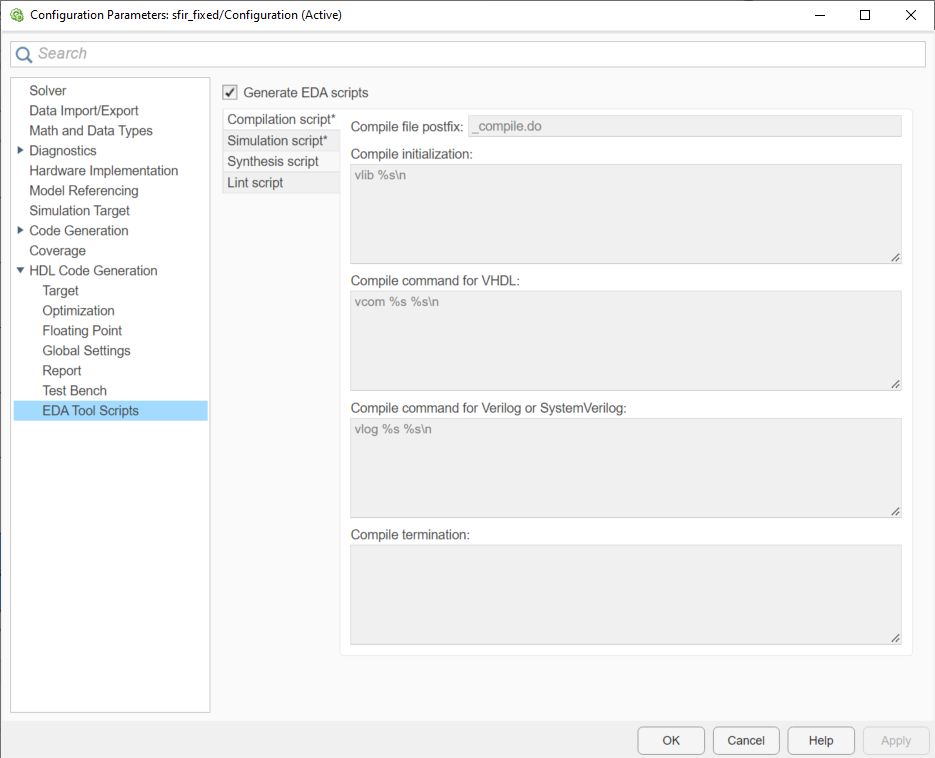Select the Compilation script tab
This screenshot has width=935, height=758.
278,119
